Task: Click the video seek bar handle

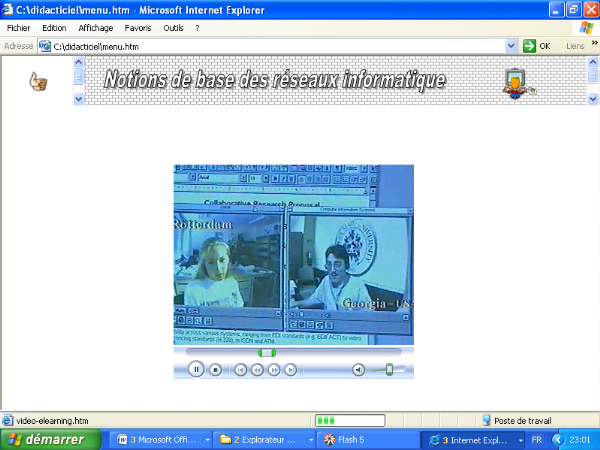Action: [267, 353]
